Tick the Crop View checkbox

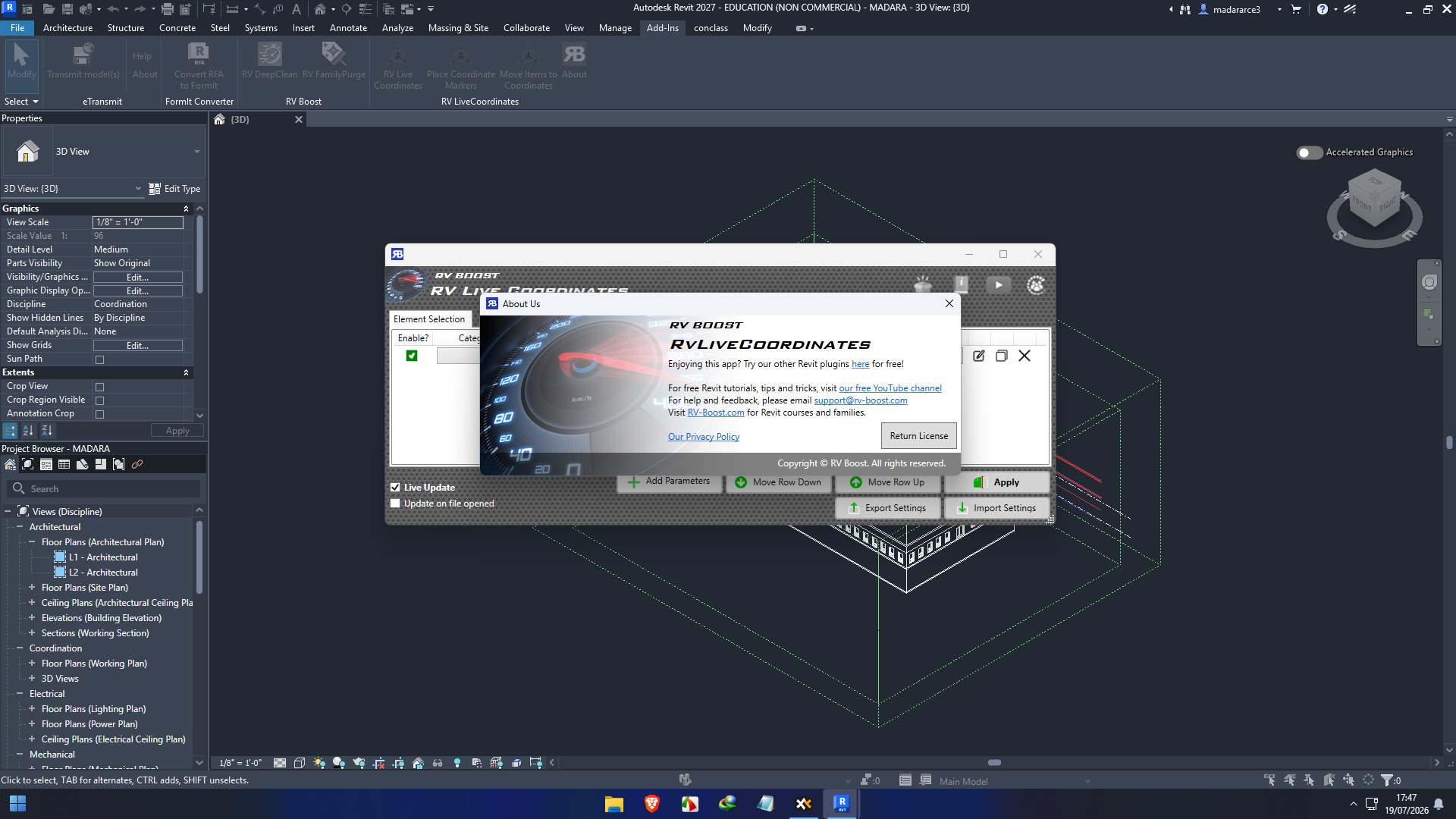99,387
